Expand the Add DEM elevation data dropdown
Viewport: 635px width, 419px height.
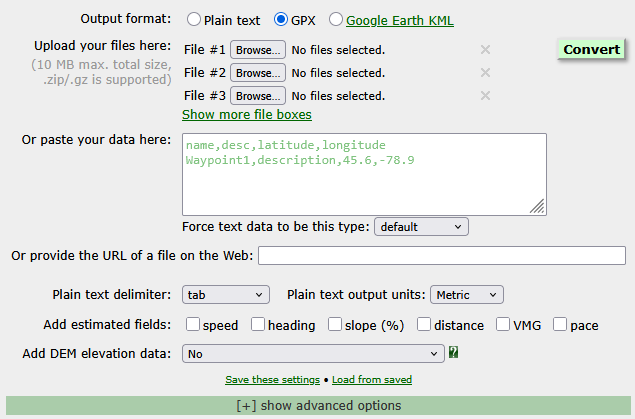313,354
